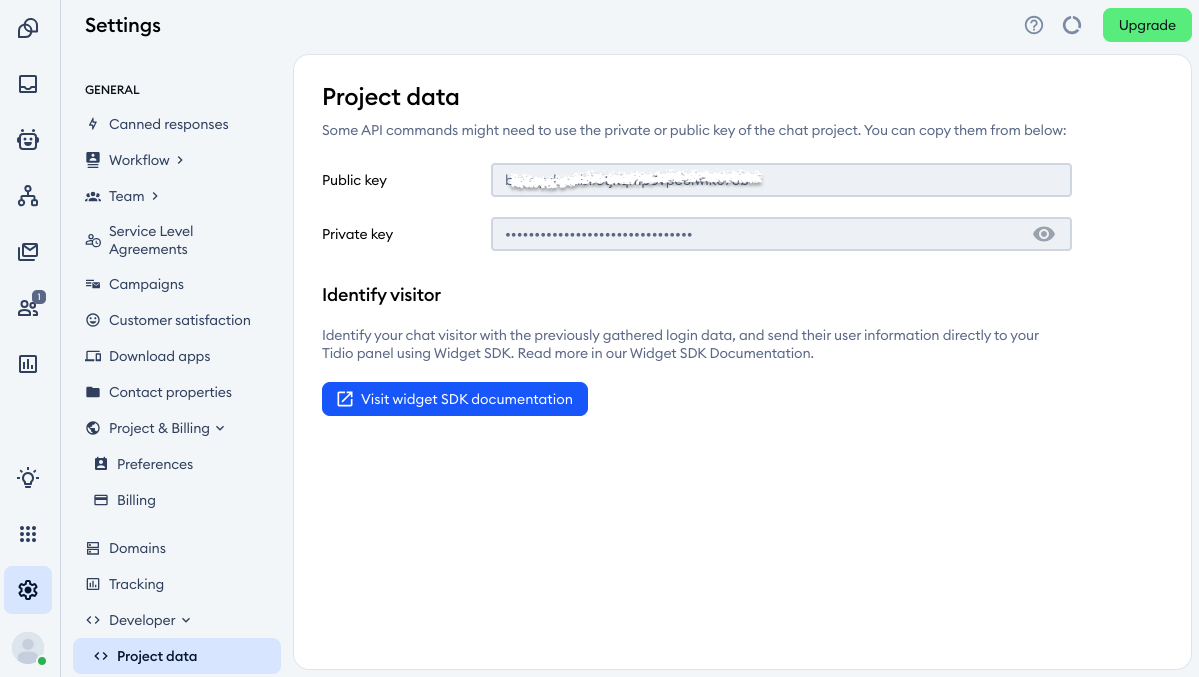Open the Tracking settings page
Image resolution: width=1199 pixels, height=677 pixels.
click(136, 584)
